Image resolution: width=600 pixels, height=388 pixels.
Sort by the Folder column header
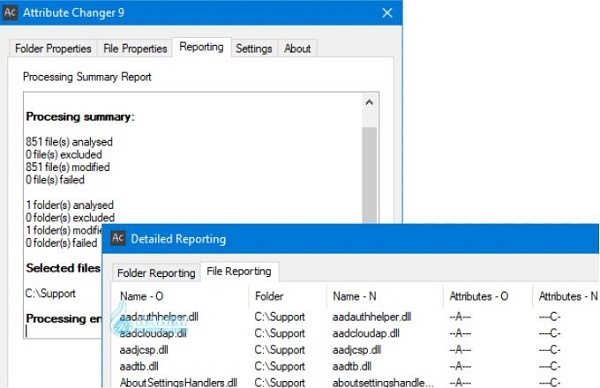(x=269, y=296)
